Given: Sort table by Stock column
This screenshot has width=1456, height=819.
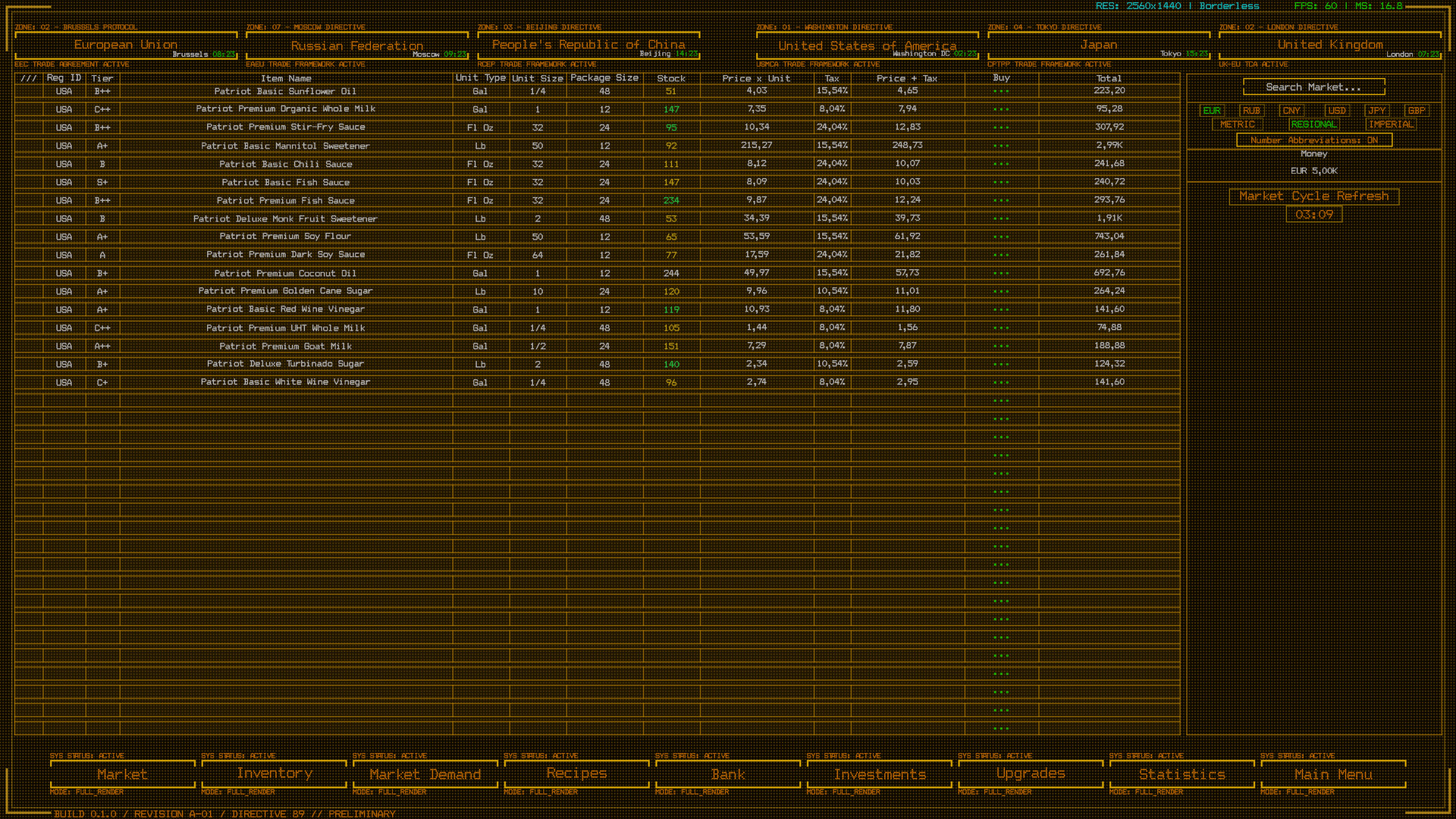Looking at the screenshot, I should pos(671,78).
